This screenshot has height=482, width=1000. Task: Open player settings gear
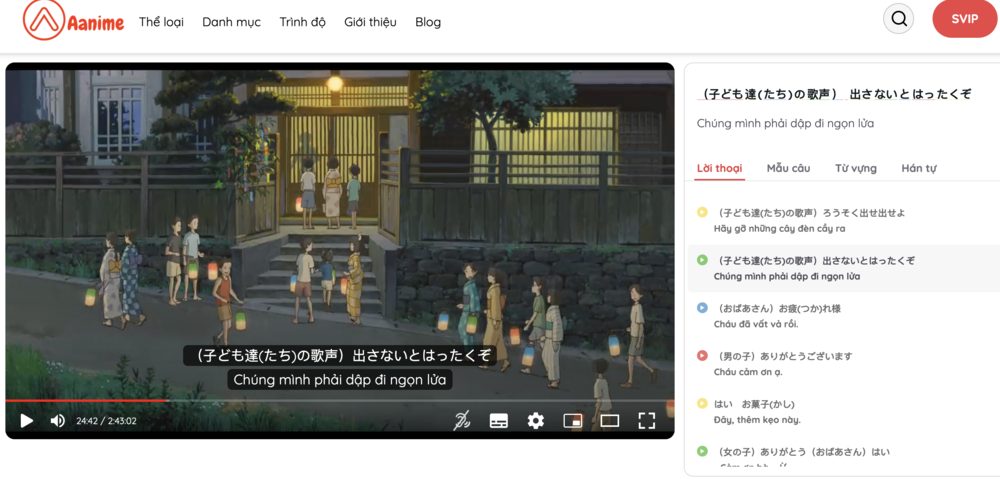point(536,421)
